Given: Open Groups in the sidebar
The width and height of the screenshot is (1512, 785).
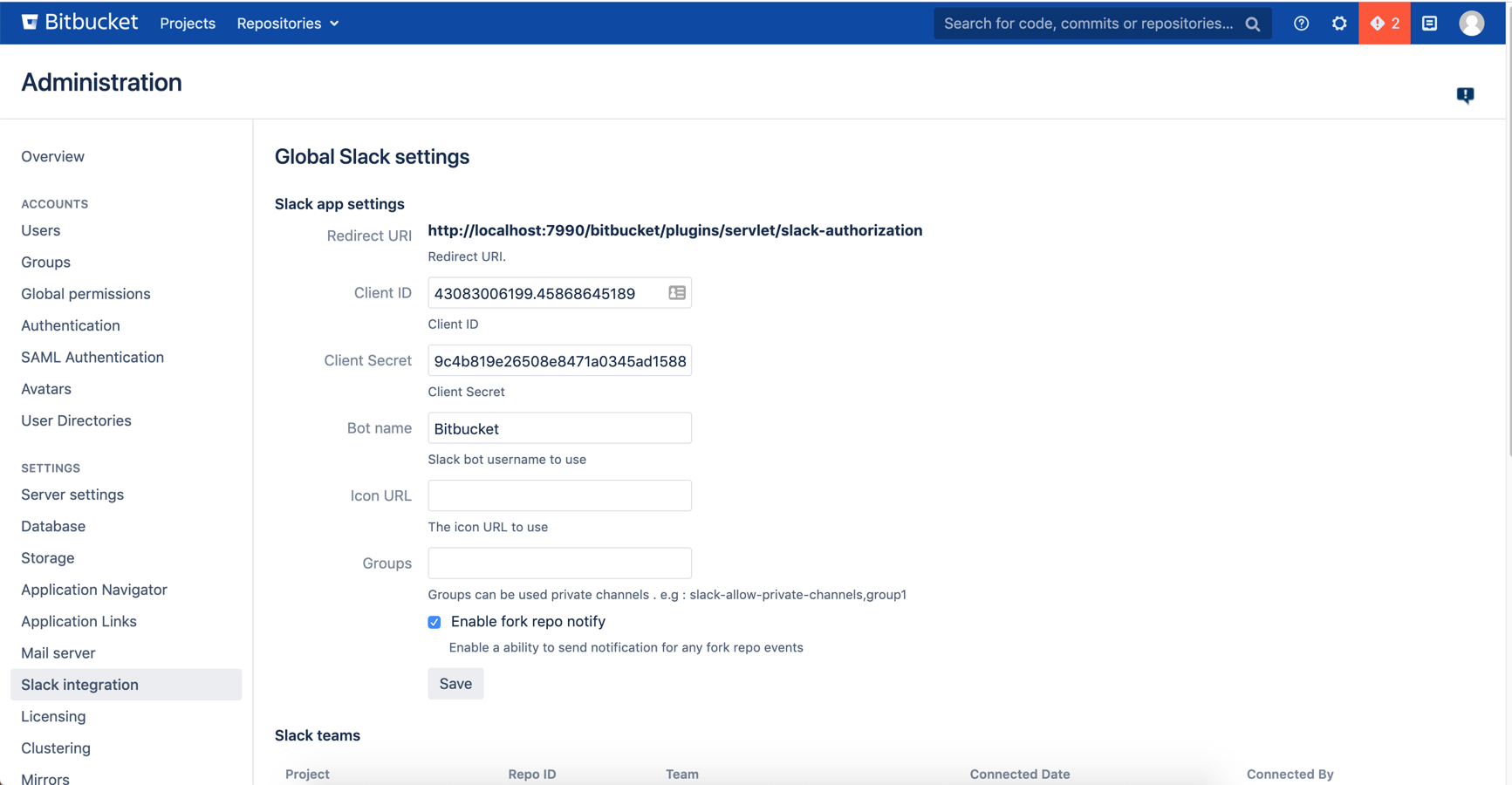Looking at the screenshot, I should [46, 262].
